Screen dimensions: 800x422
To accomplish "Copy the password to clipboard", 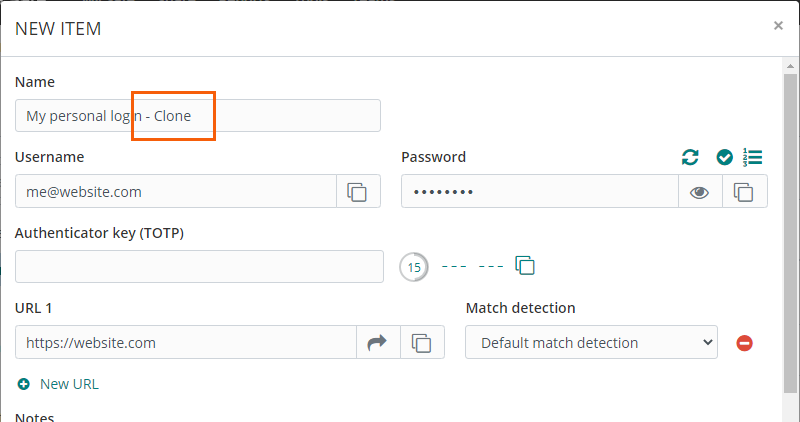I will [744, 192].
